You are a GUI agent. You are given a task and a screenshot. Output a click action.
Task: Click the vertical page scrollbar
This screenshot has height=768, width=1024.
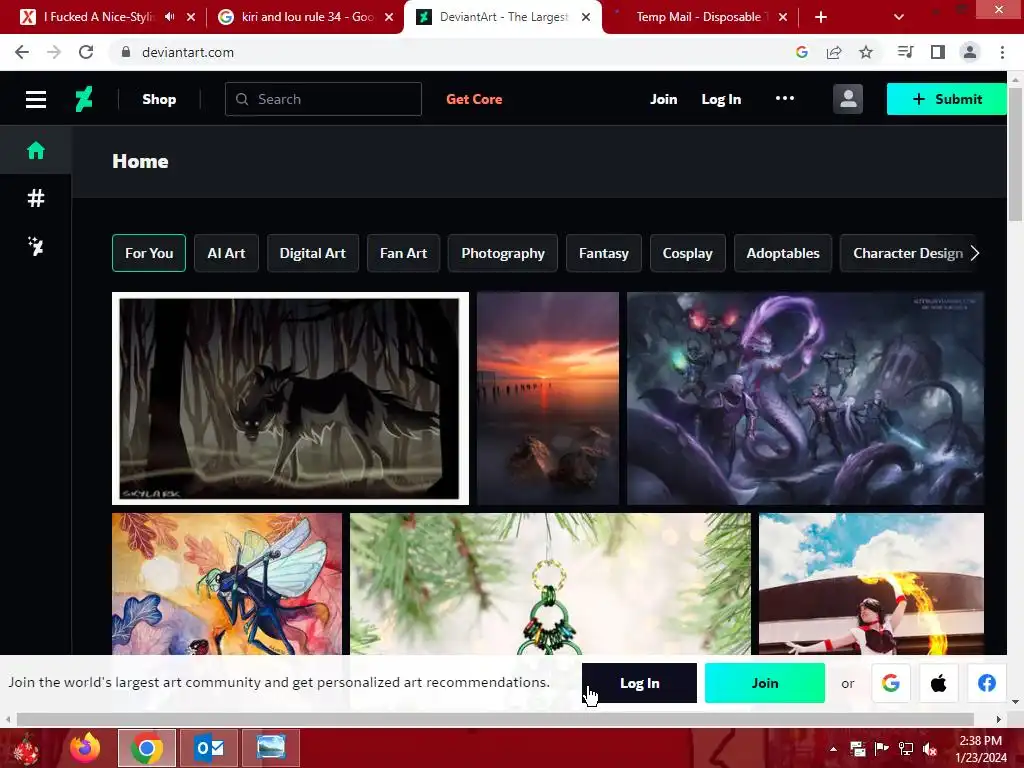point(1015,153)
